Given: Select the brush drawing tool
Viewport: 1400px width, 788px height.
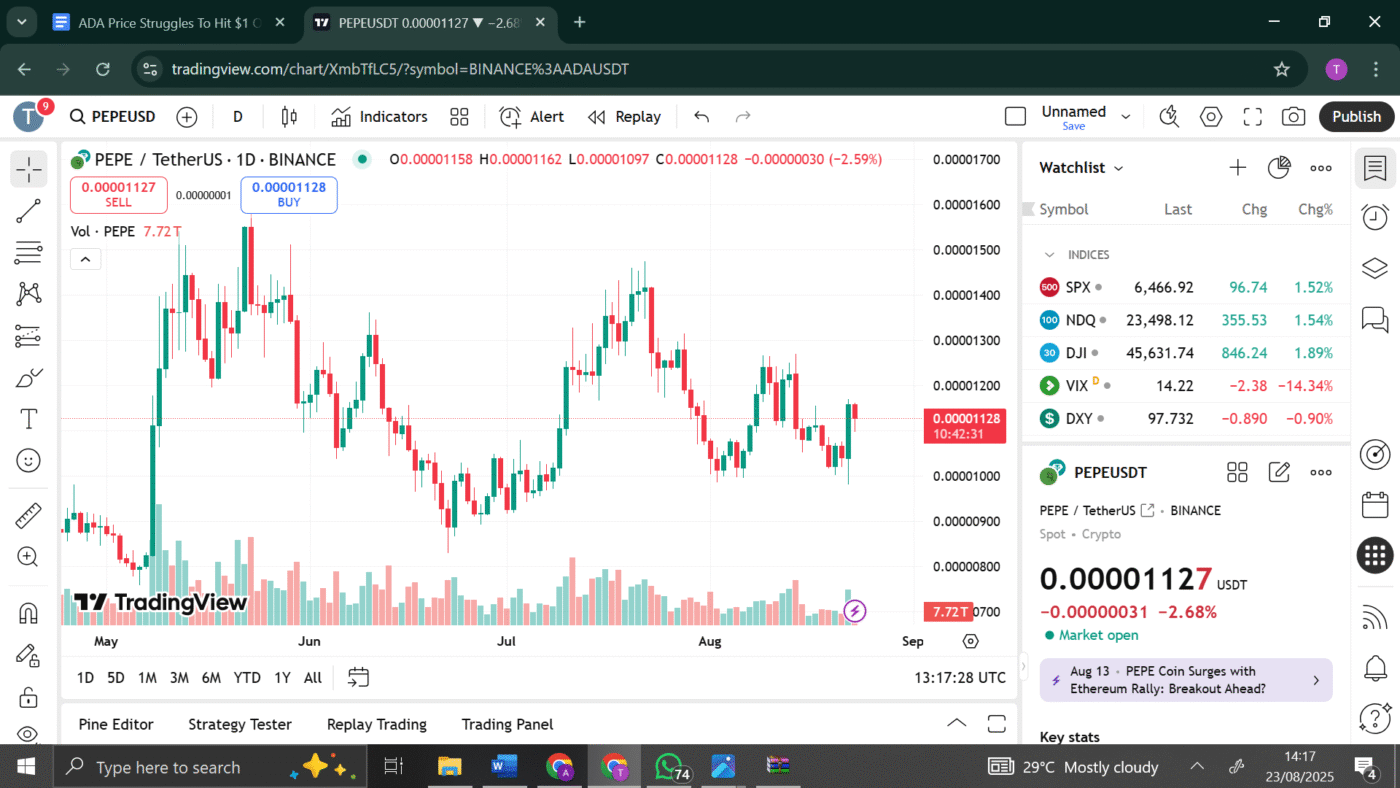Looking at the screenshot, I should (x=29, y=378).
